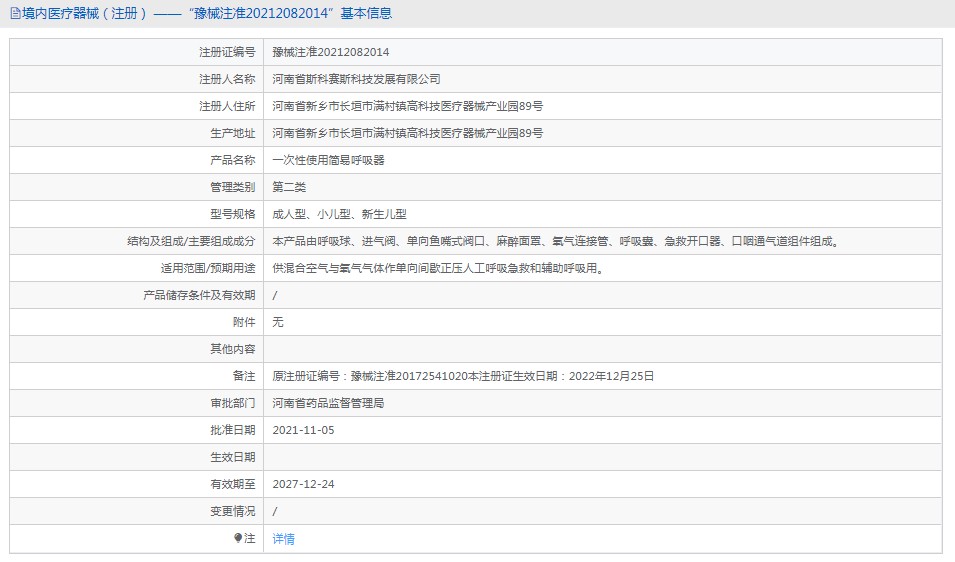This screenshot has width=955, height=562.
Task: Click the 有效期至 label
Action: click(x=233, y=484)
